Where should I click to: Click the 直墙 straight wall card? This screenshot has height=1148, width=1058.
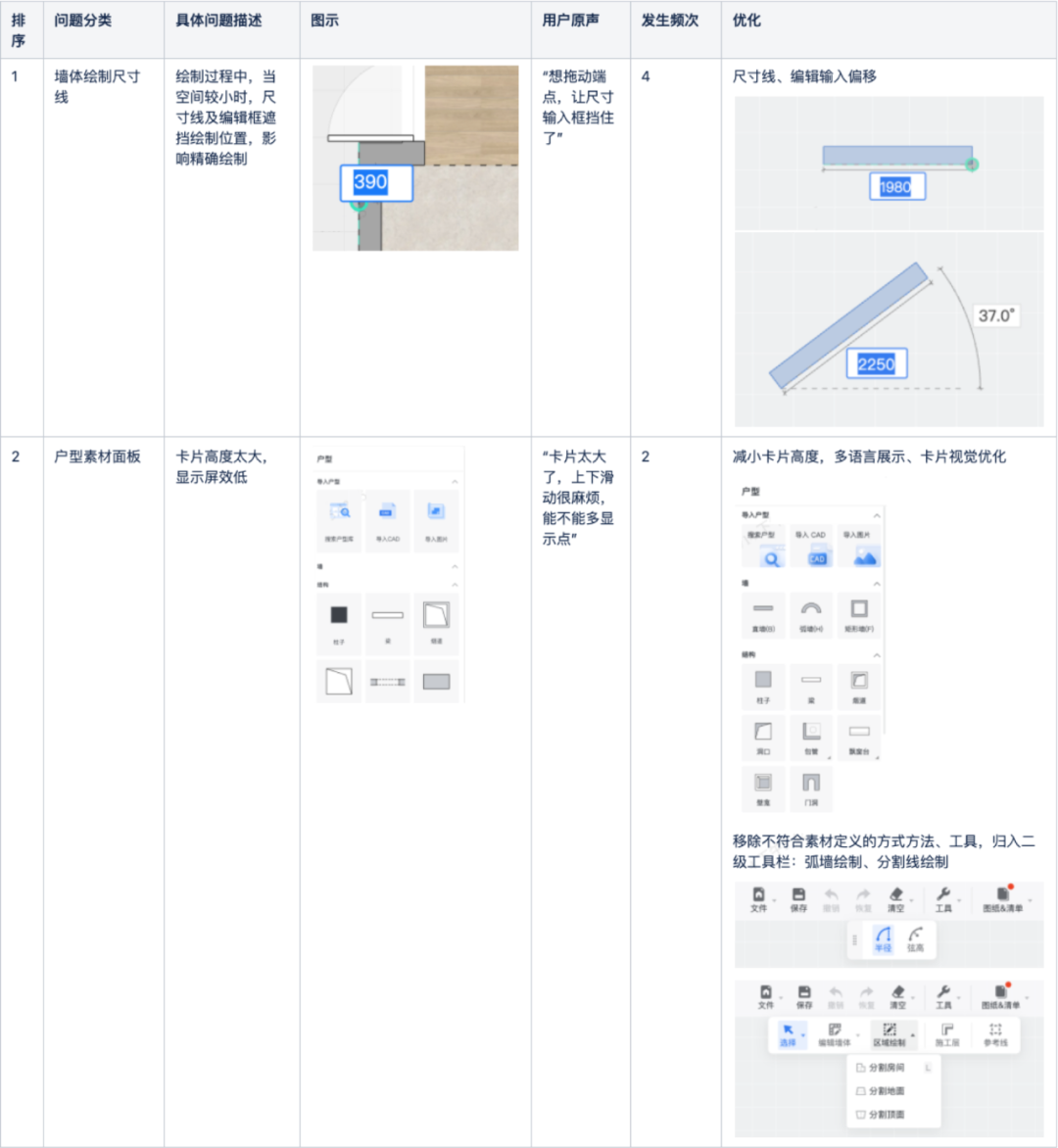coord(763,616)
